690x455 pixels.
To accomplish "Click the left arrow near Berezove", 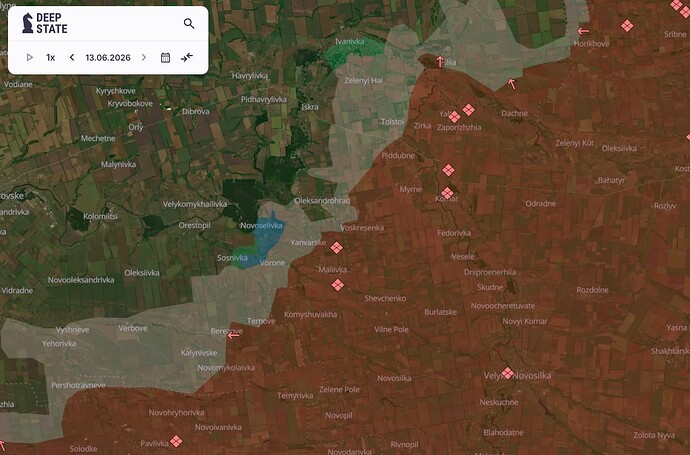I will [234, 335].
